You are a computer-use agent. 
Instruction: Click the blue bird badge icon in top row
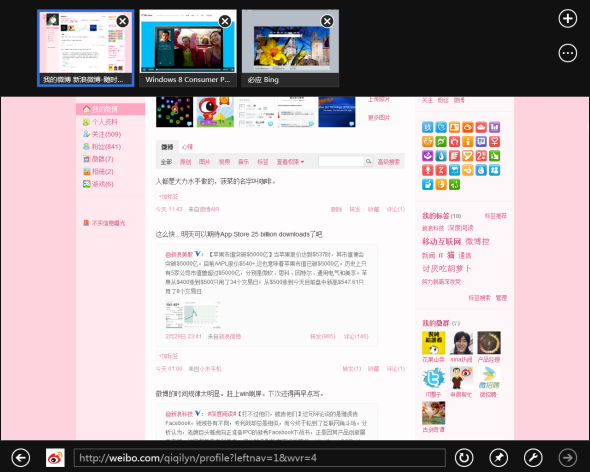(x=441, y=127)
